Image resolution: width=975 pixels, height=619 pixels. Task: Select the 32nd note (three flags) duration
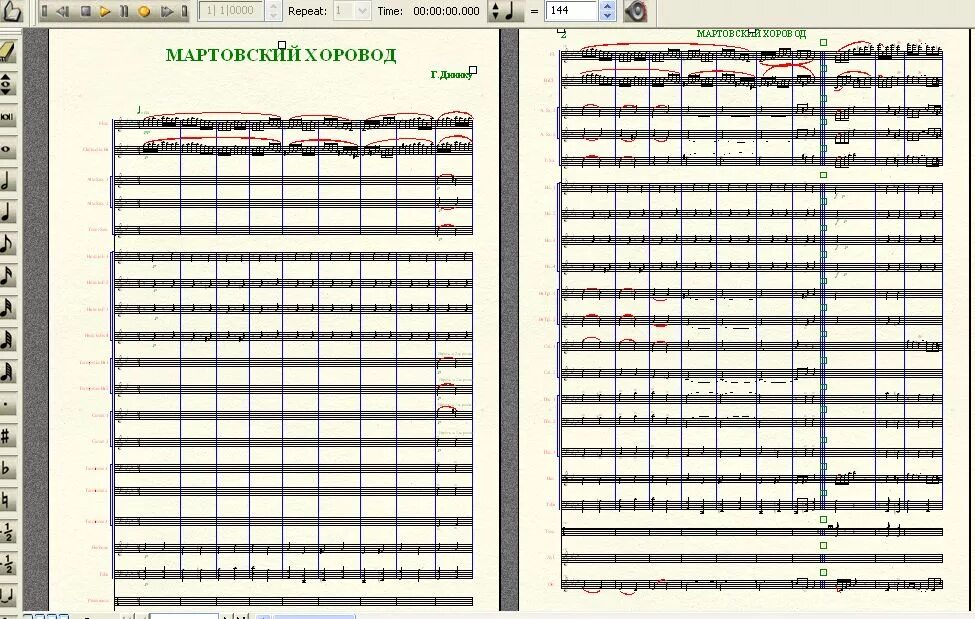click(7, 308)
